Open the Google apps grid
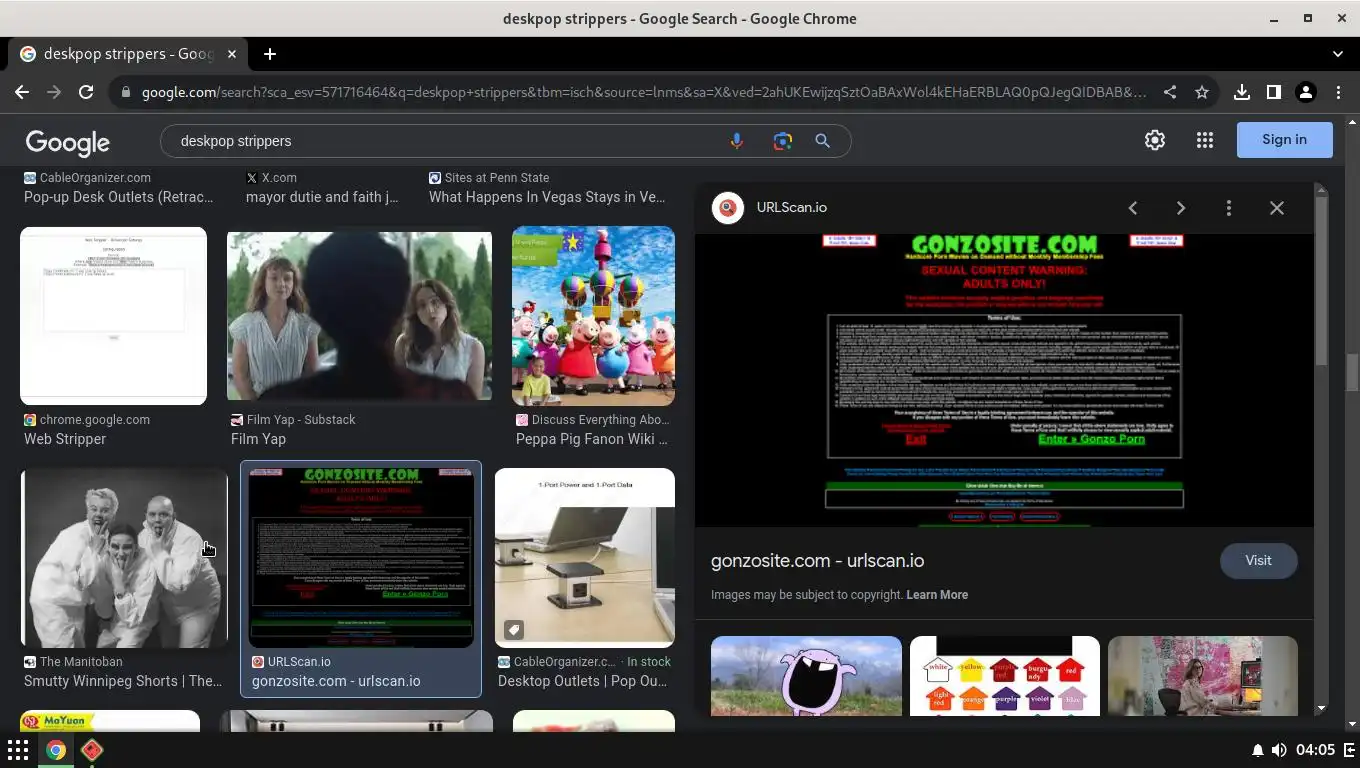The width and height of the screenshot is (1360, 768). tap(1204, 140)
